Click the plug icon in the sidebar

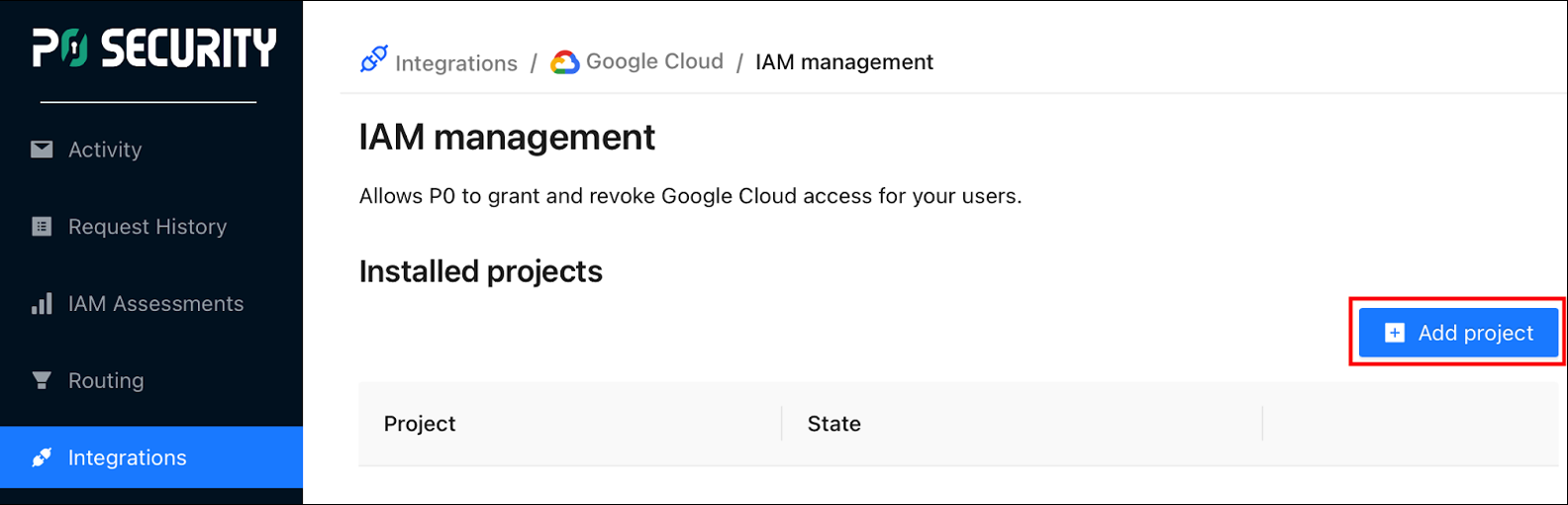[x=42, y=457]
